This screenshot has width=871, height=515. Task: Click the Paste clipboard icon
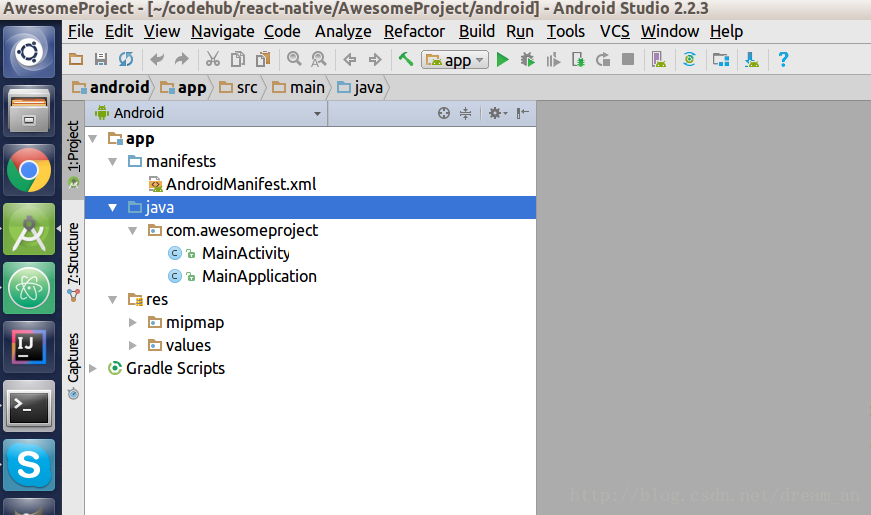point(263,59)
